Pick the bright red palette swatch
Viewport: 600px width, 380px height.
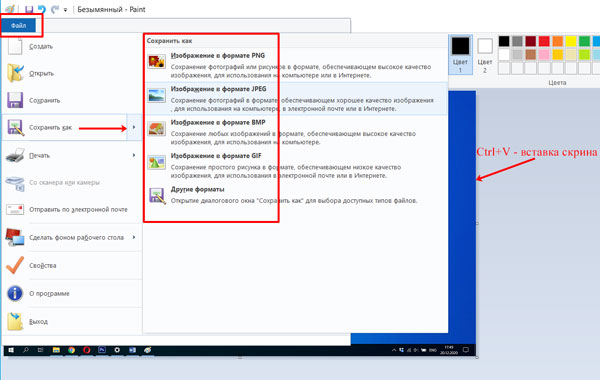(544, 41)
